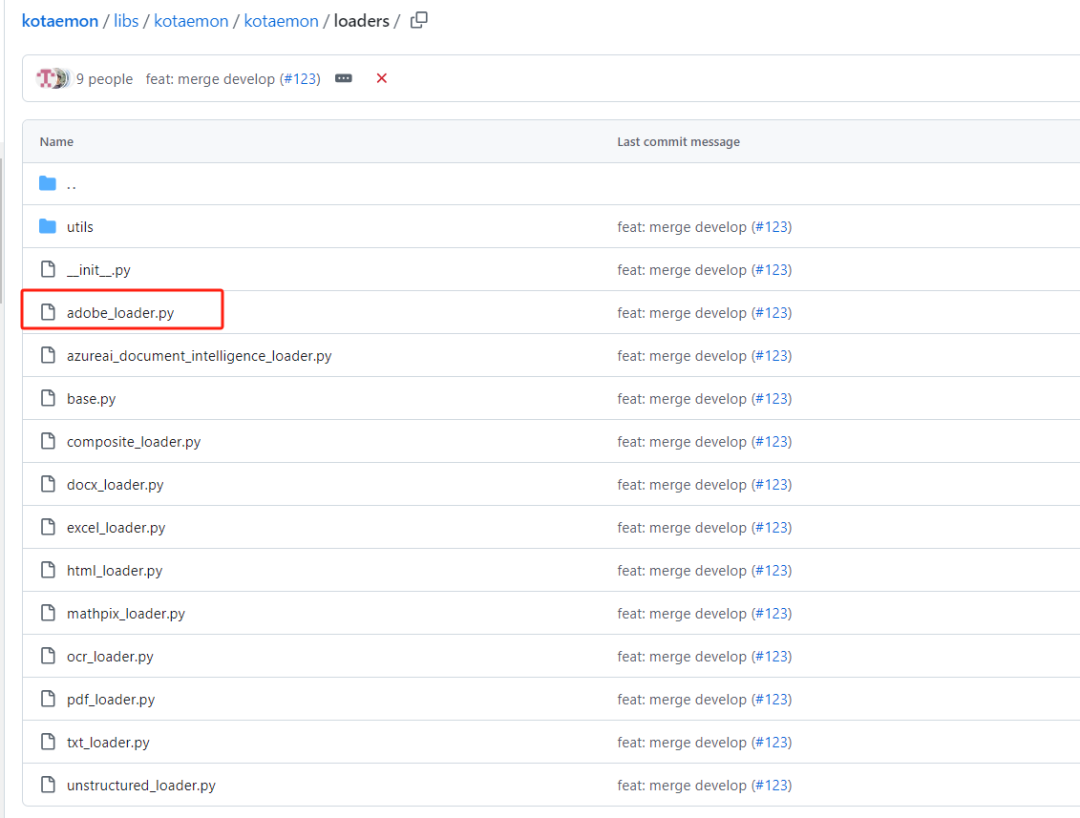
Task: Click the red failed status X icon
Action: (x=382, y=78)
